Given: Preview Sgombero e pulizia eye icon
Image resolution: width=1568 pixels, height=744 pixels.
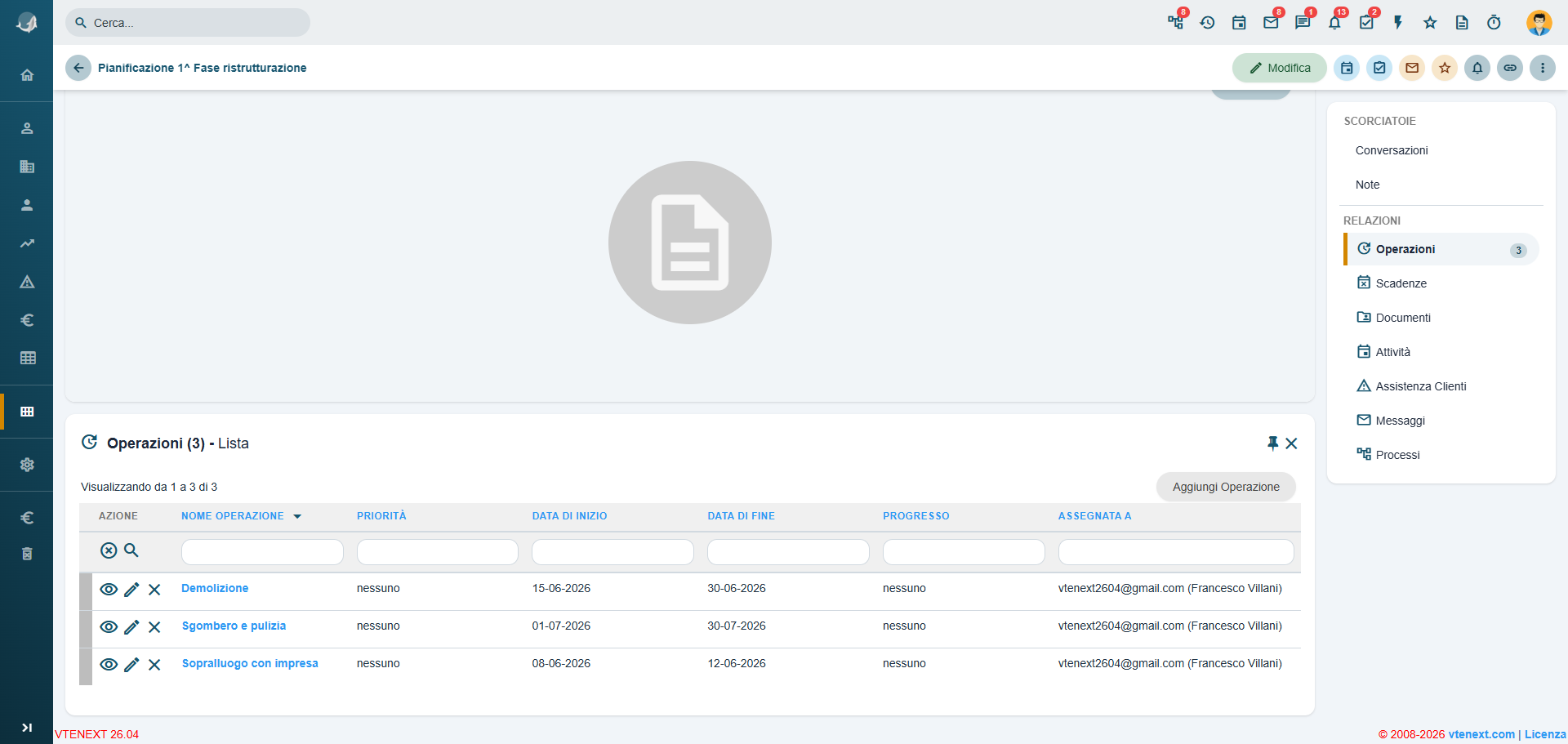Looking at the screenshot, I should [109, 627].
